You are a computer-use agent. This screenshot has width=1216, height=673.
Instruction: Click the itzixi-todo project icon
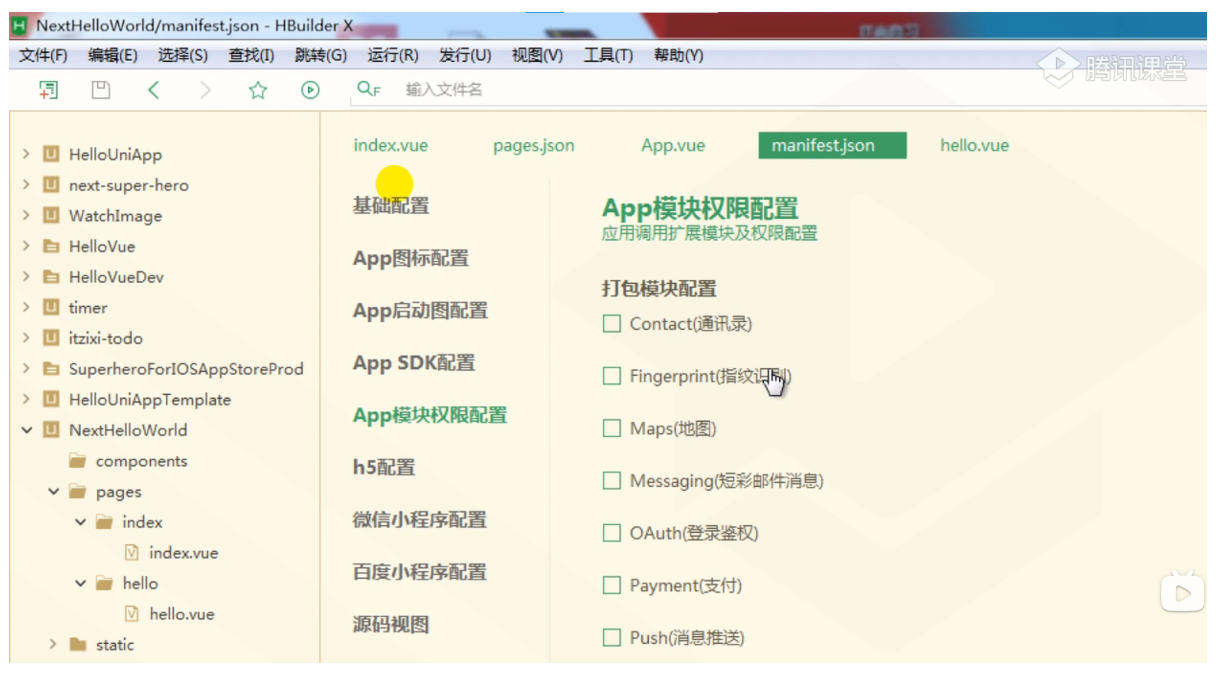coord(51,338)
